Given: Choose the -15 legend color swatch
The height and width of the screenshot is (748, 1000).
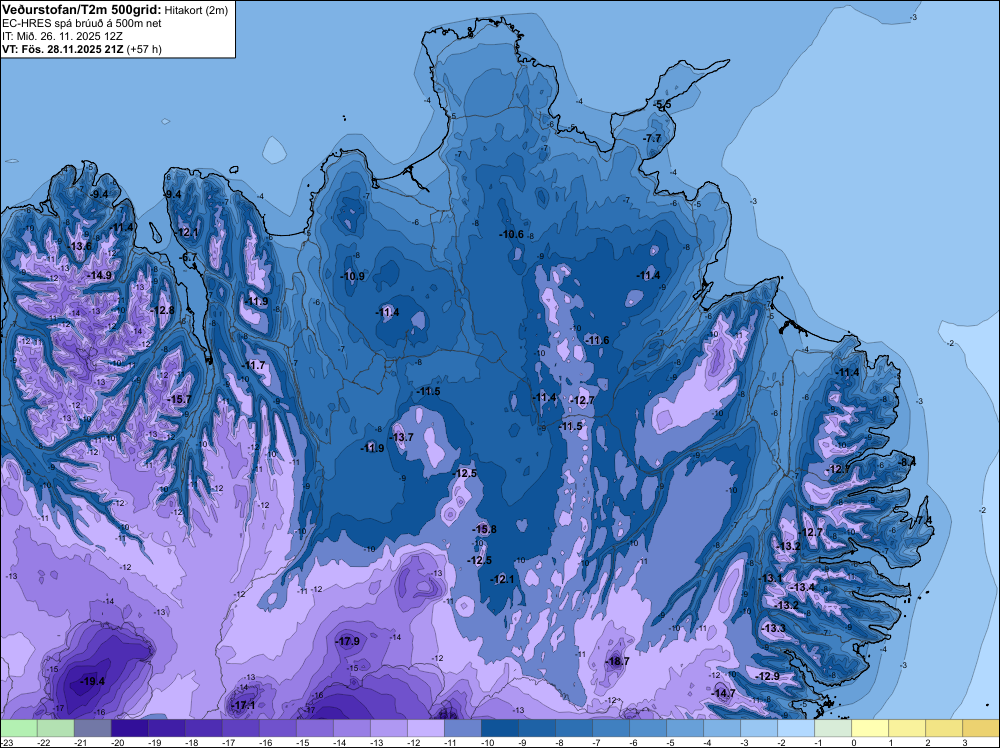Looking at the screenshot, I should pos(314,728).
